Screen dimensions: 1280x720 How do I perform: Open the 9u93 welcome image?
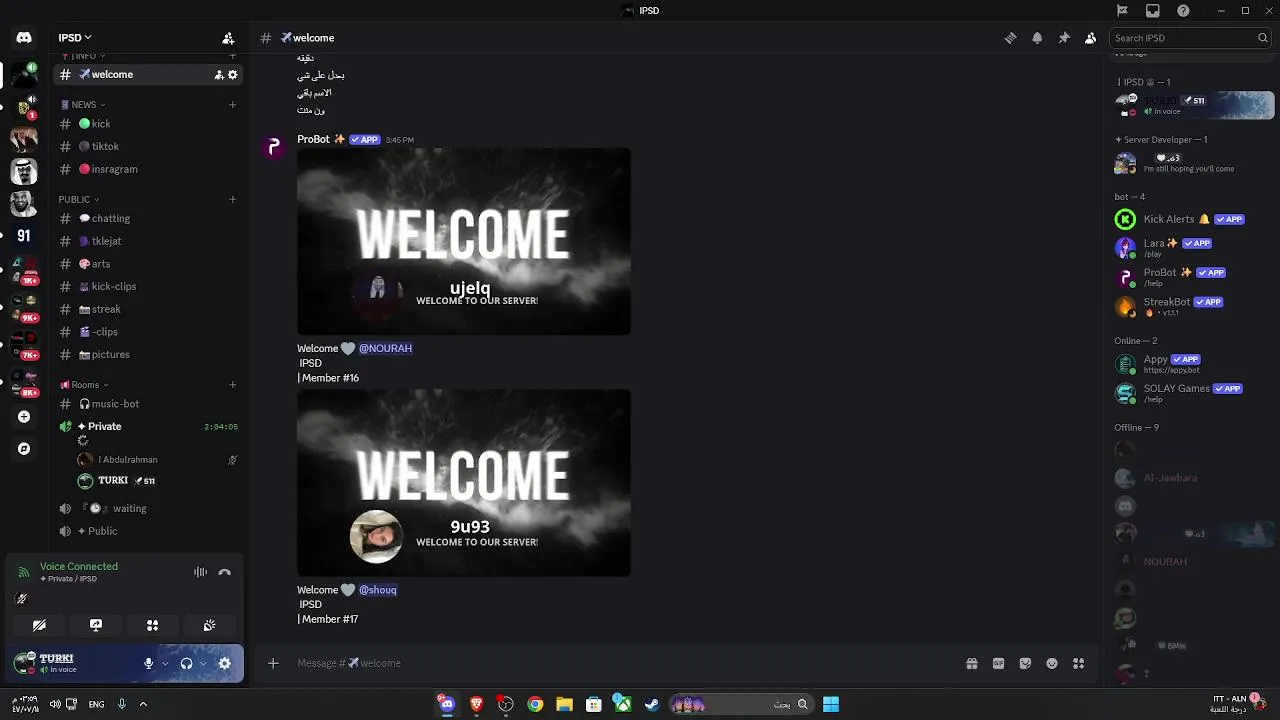[x=464, y=483]
